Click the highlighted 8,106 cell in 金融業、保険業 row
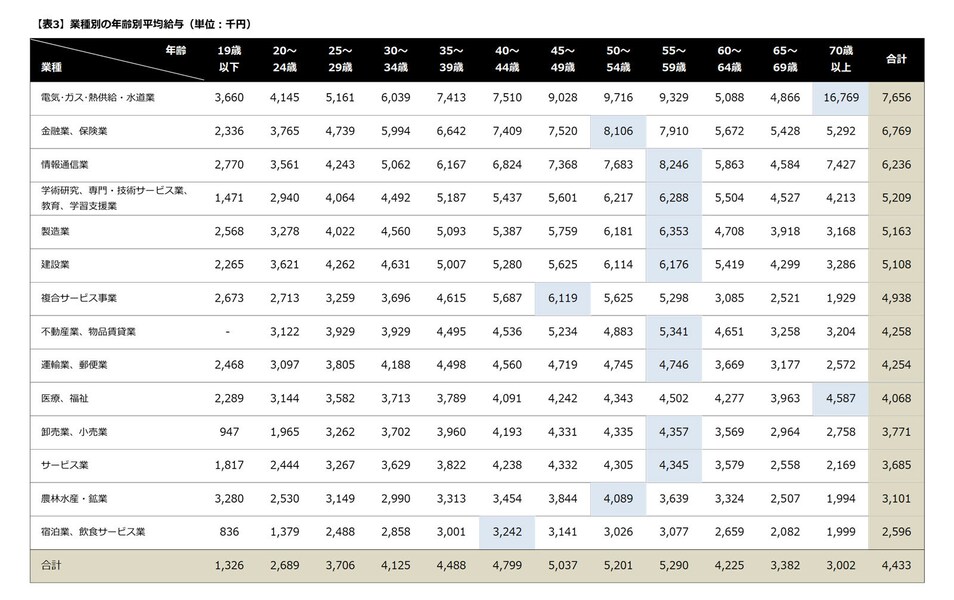This screenshot has width=954, height=600. [618, 130]
